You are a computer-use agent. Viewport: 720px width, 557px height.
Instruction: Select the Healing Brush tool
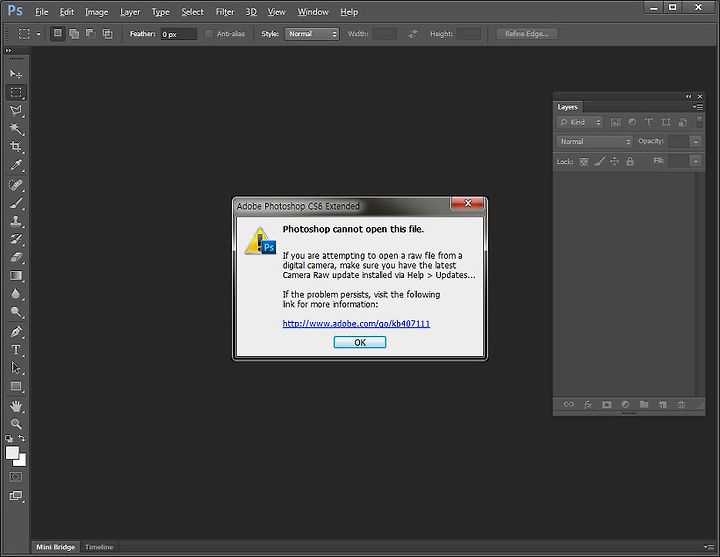click(x=16, y=185)
